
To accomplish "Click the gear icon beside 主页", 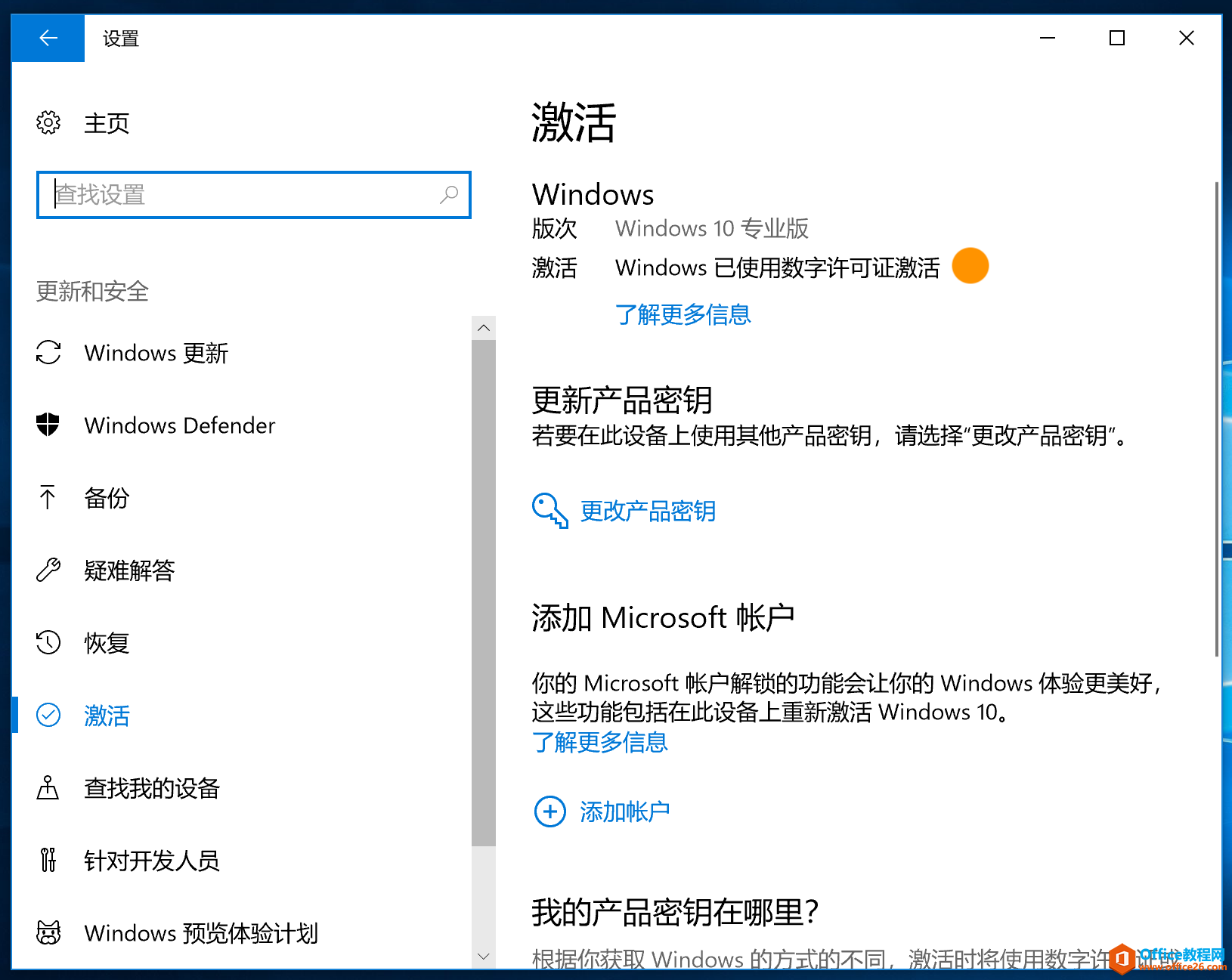I will [48, 122].
